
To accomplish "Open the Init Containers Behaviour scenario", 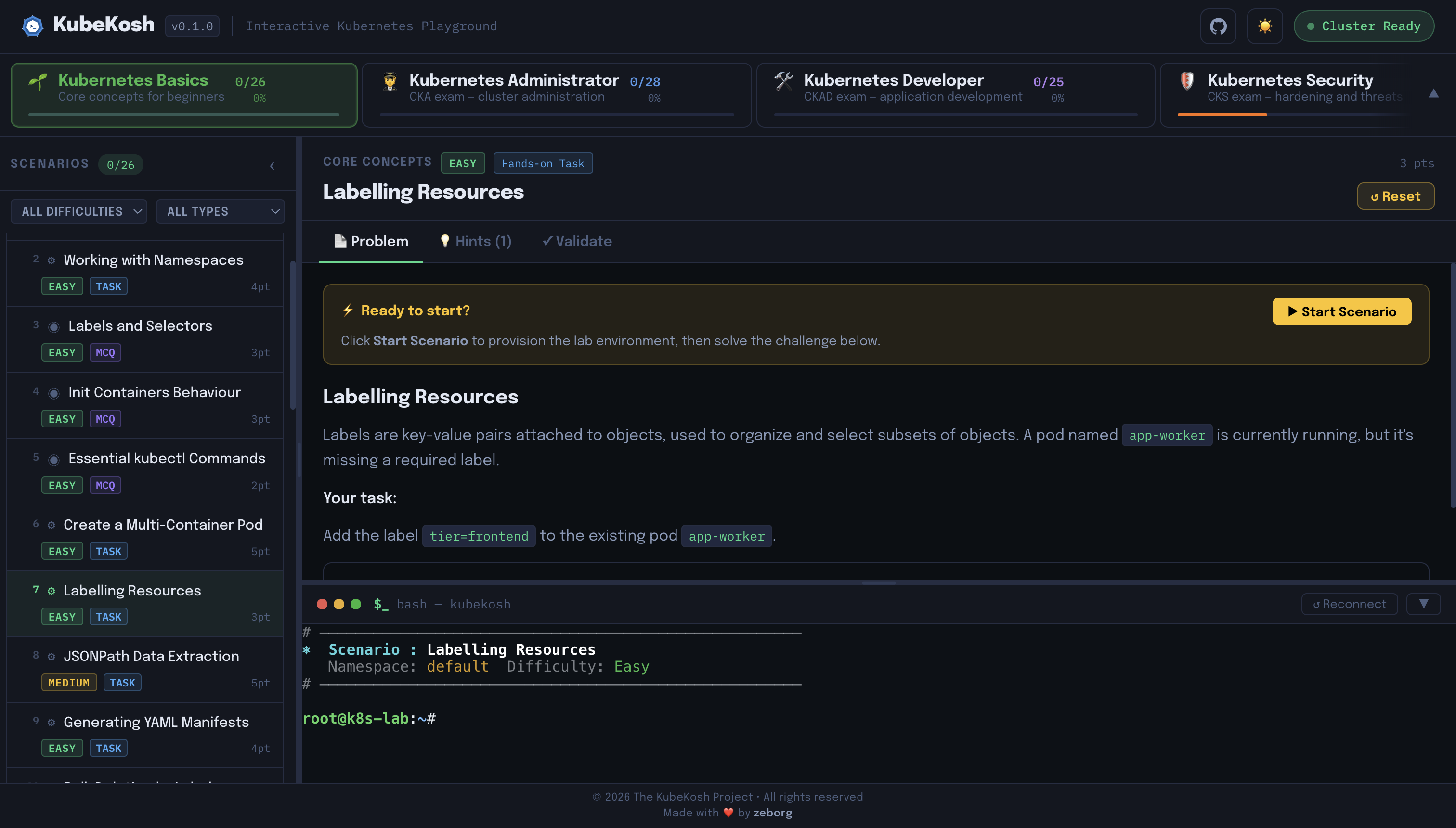I will [145, 405].
